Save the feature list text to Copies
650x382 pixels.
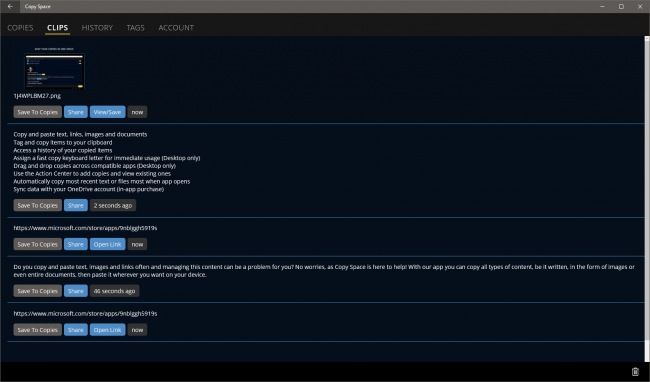37,206
